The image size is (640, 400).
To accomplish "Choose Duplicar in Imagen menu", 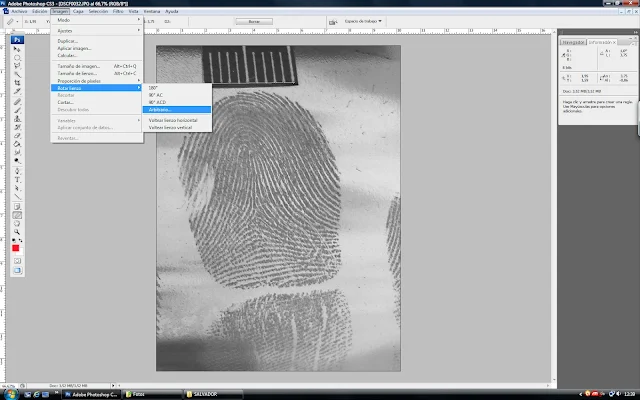I will pyautogui.click(x=97, y=41).
